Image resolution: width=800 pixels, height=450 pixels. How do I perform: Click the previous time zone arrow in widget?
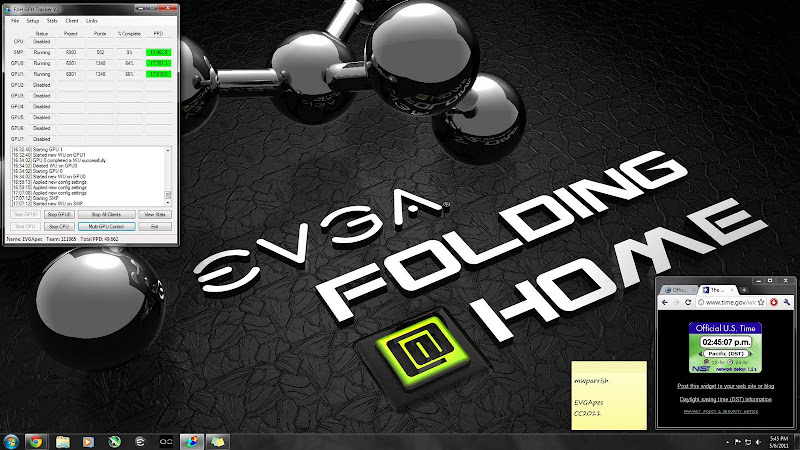(700, 354)
